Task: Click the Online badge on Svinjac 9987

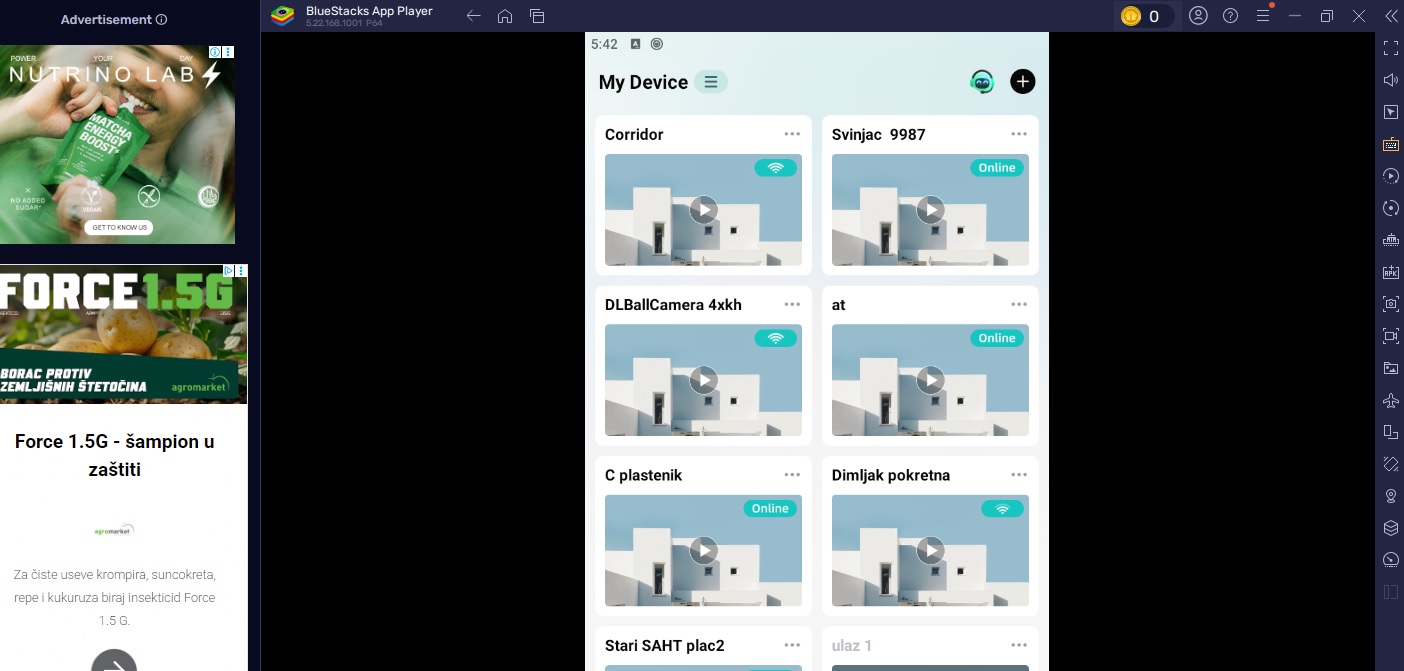Action: tap(997, 168)
